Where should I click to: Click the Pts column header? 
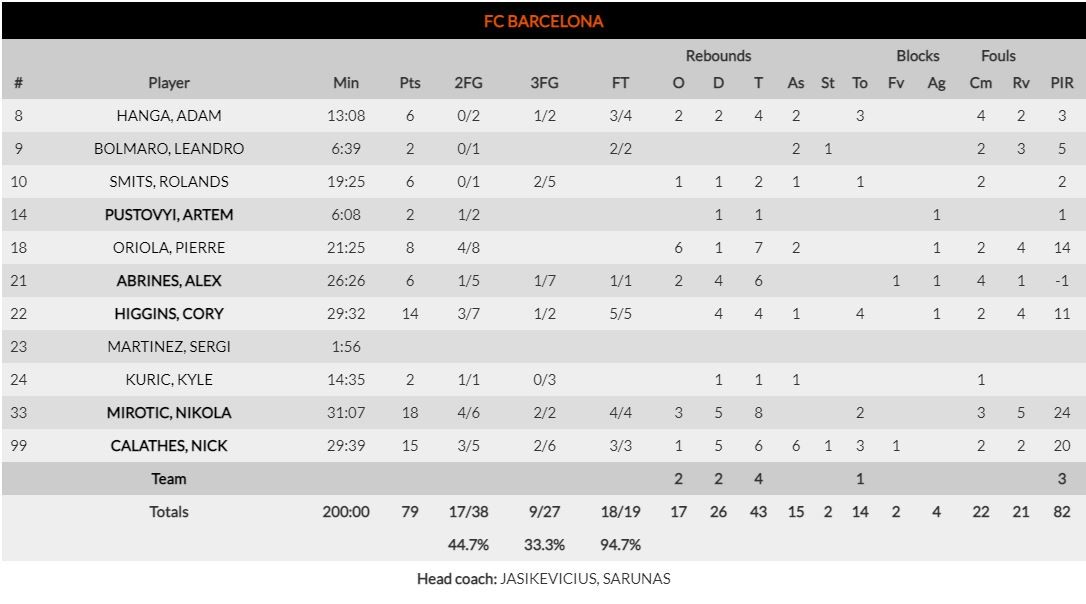(410, 83)
